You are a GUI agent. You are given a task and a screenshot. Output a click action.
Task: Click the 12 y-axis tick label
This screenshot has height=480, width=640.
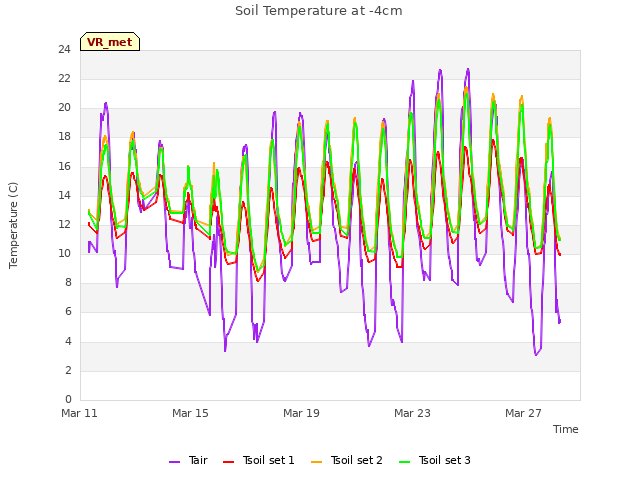pos(64,224)
